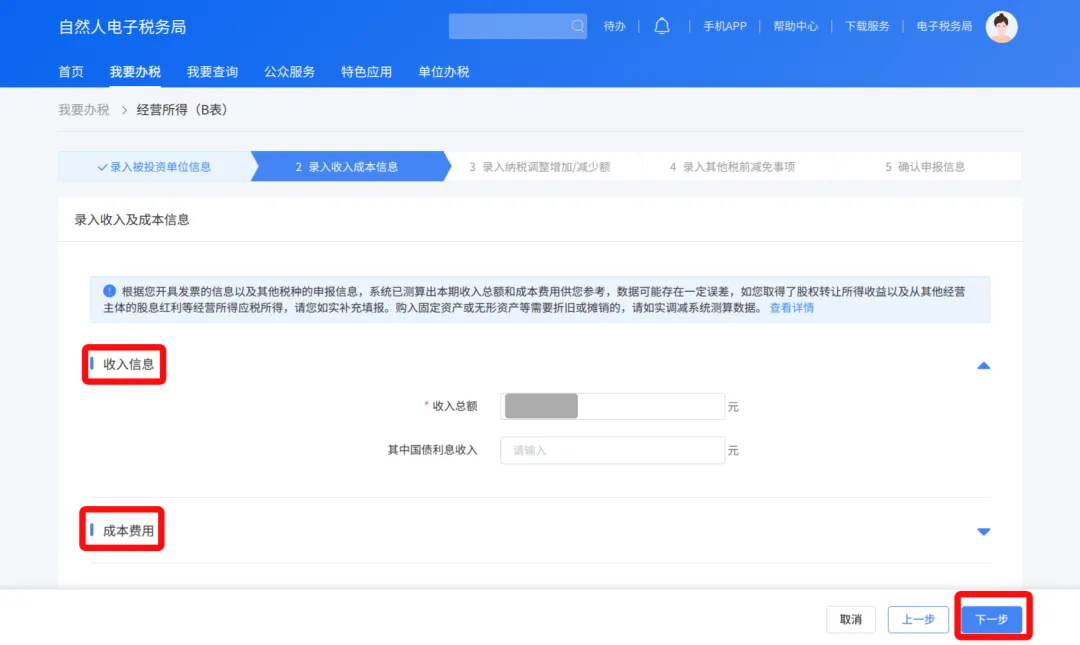Open 电子税务局 from the top bar
The height and width of the screenshot is (645, 1080).
point(943,26)
